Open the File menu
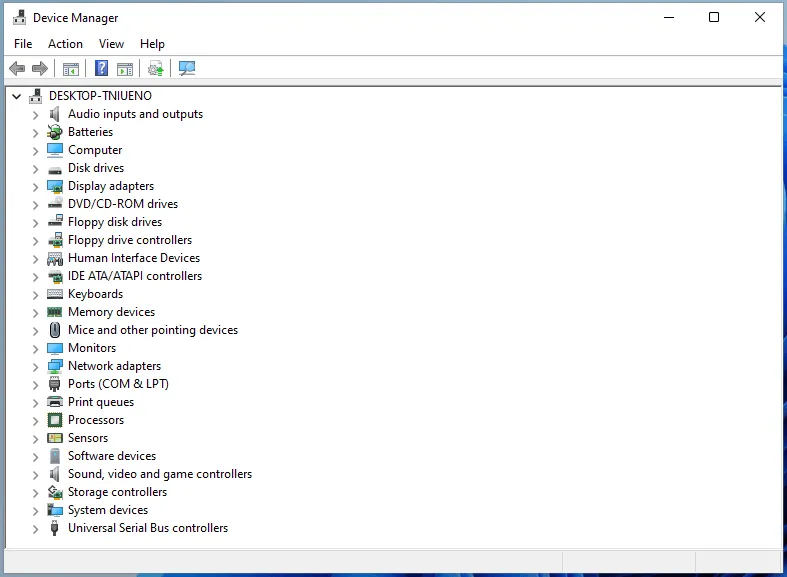787x577 pixels. 23,44
